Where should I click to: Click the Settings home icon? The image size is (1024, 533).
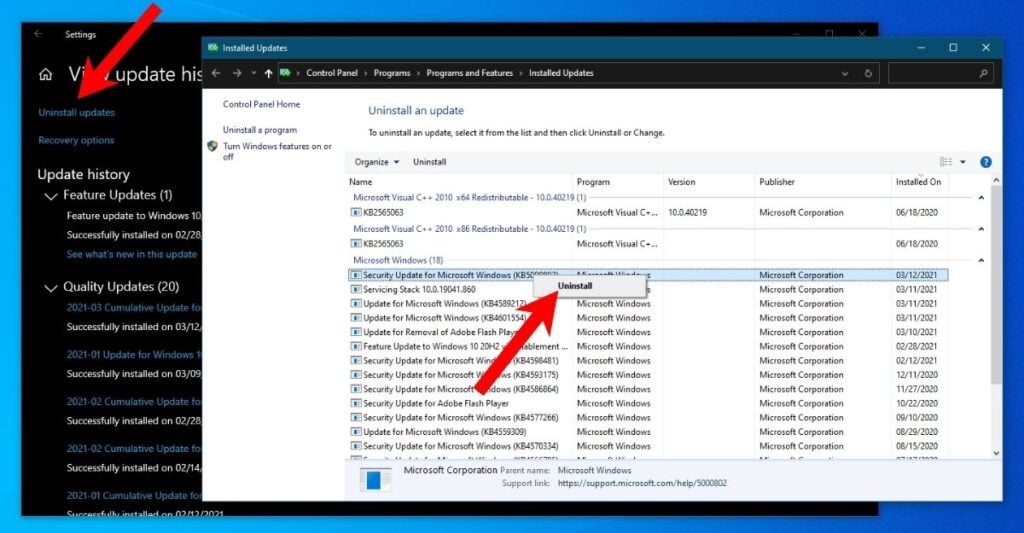click(x=45, y=74)
